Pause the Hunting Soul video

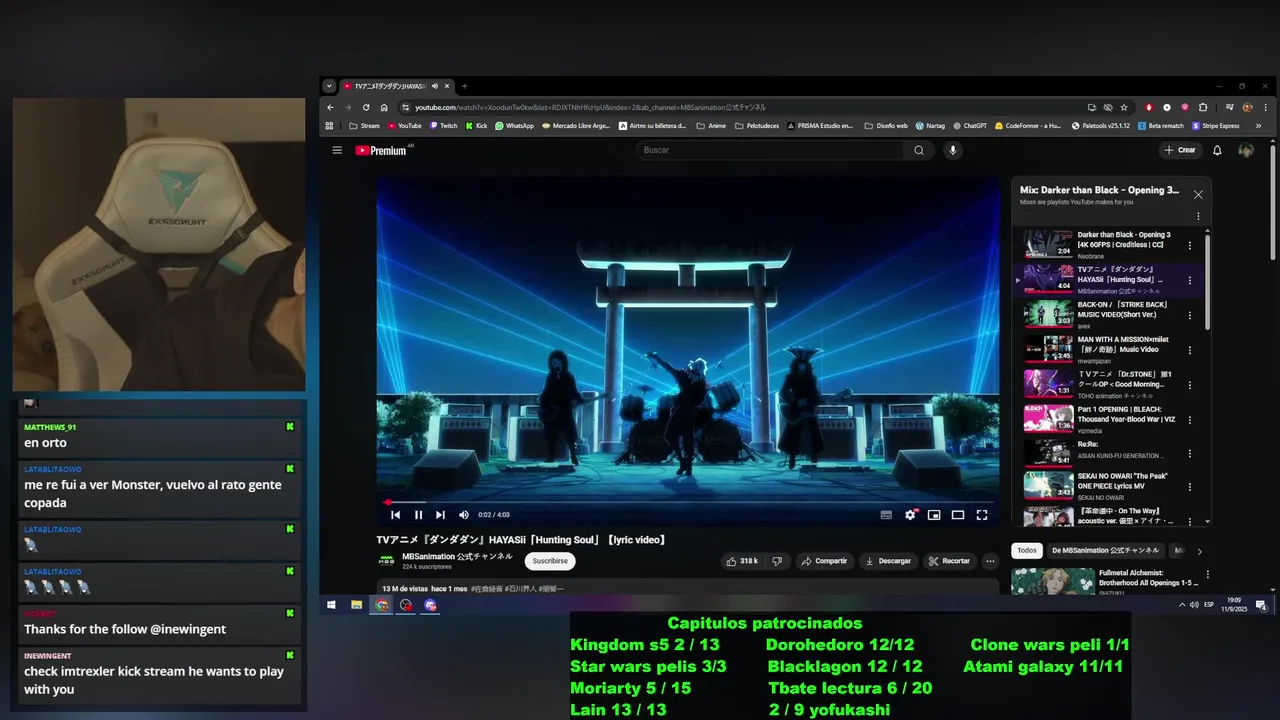[x=419, y=515]
